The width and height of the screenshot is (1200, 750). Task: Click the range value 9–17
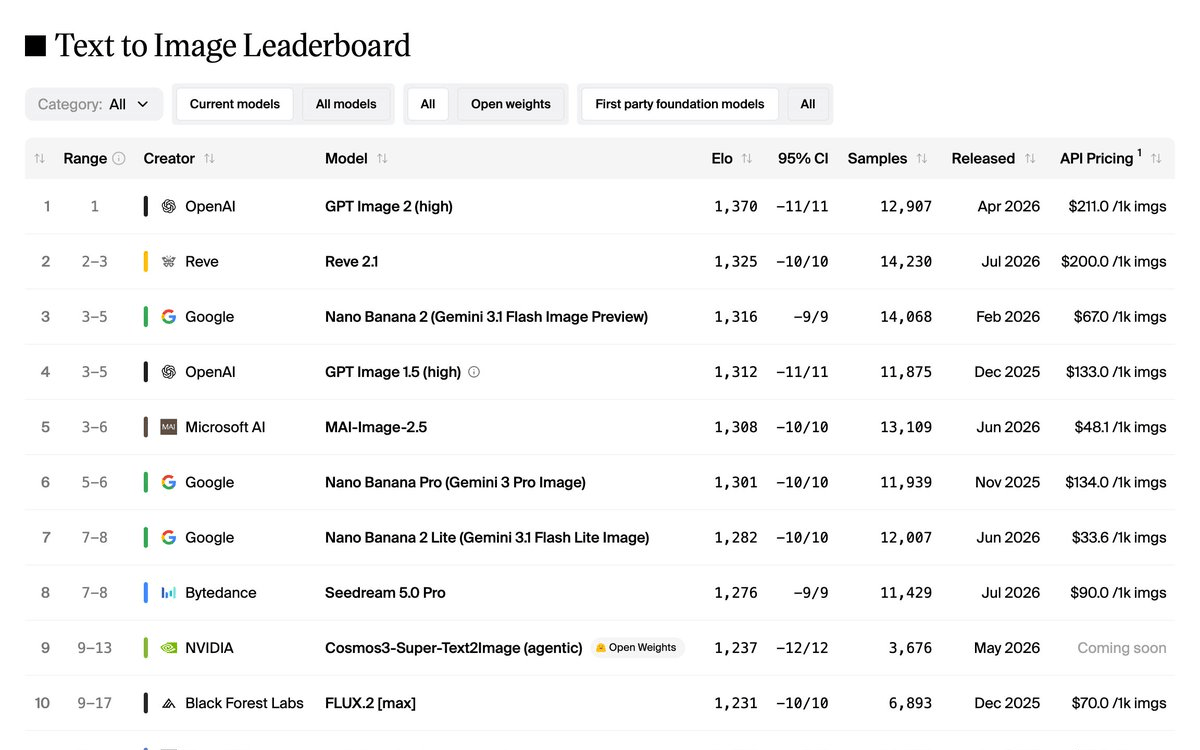(x=95, y=703)
